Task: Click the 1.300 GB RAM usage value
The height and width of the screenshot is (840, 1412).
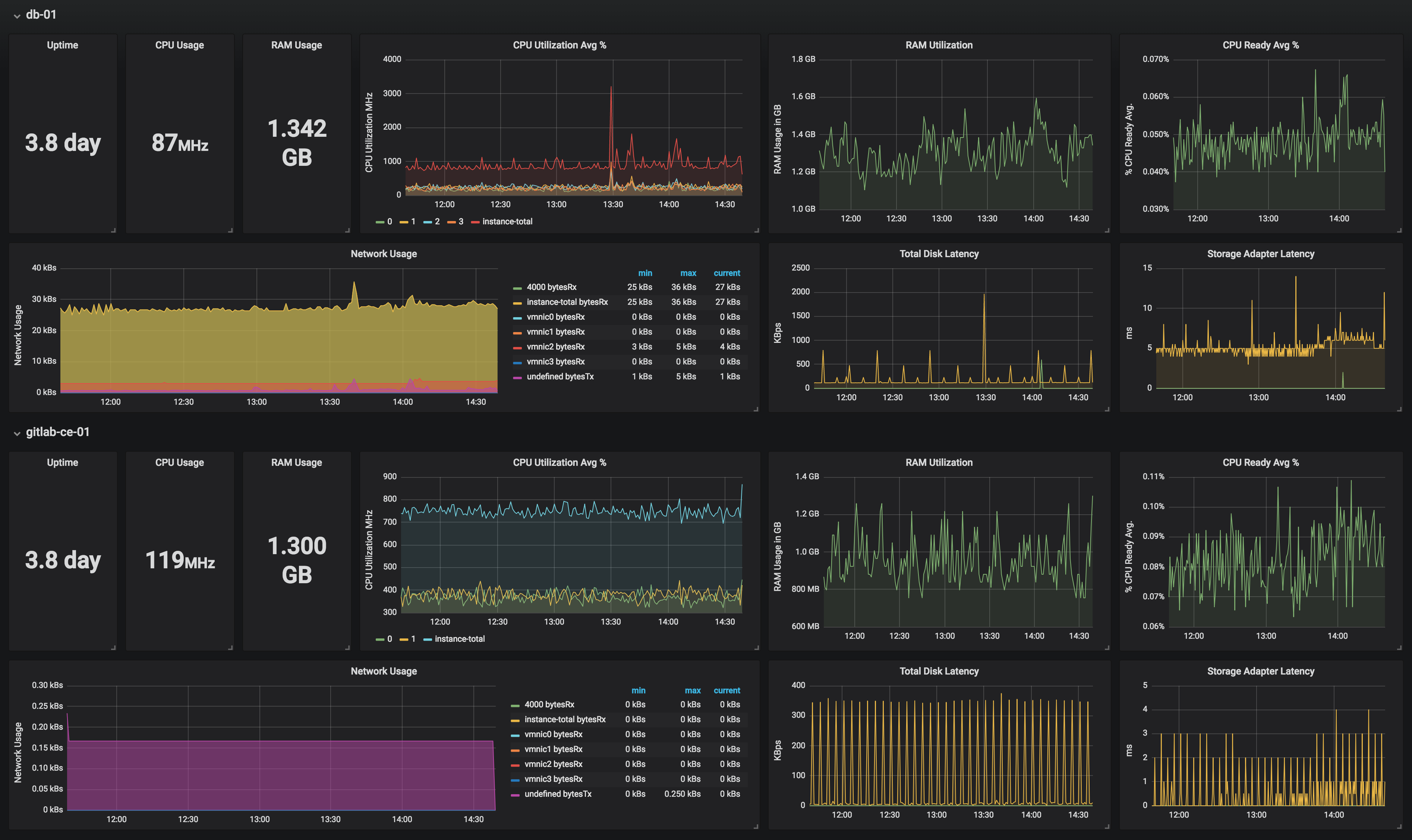Action: [x=297, y=560]
